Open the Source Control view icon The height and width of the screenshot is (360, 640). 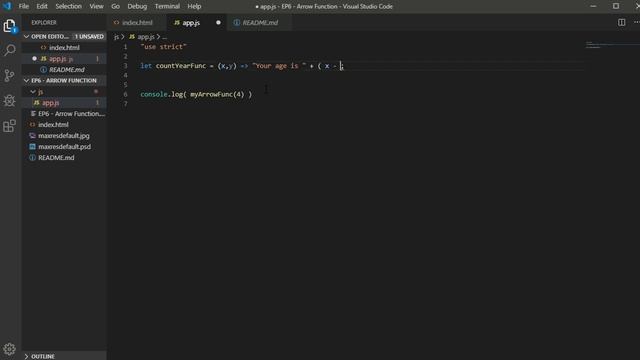coord(9,76)
